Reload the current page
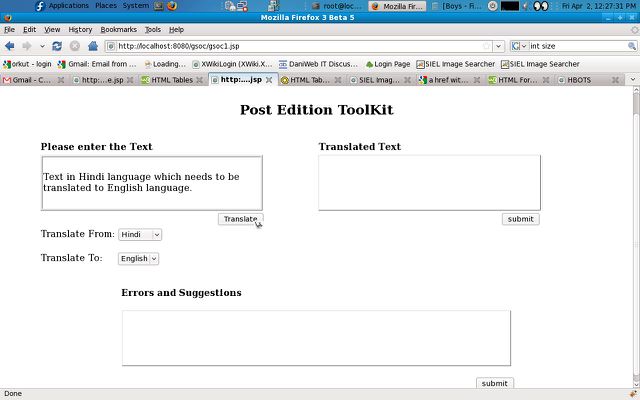The width and height of the screenshot is (640, 400). (x=57, y=46)
